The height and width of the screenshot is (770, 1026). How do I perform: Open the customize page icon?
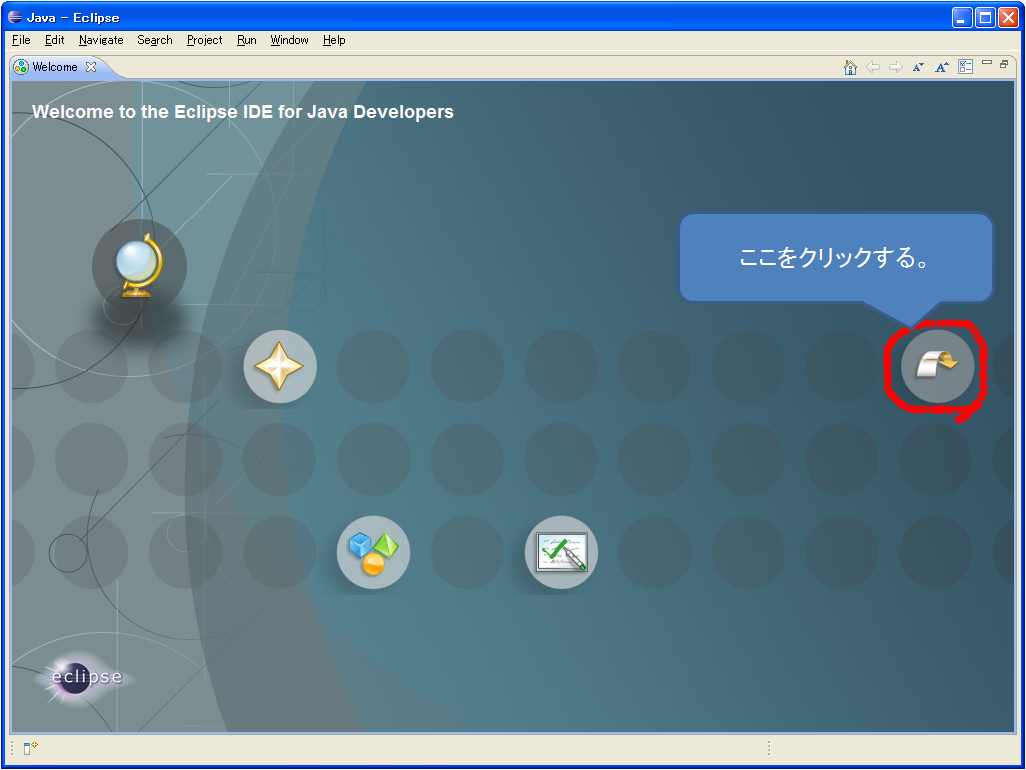point(965,67)
